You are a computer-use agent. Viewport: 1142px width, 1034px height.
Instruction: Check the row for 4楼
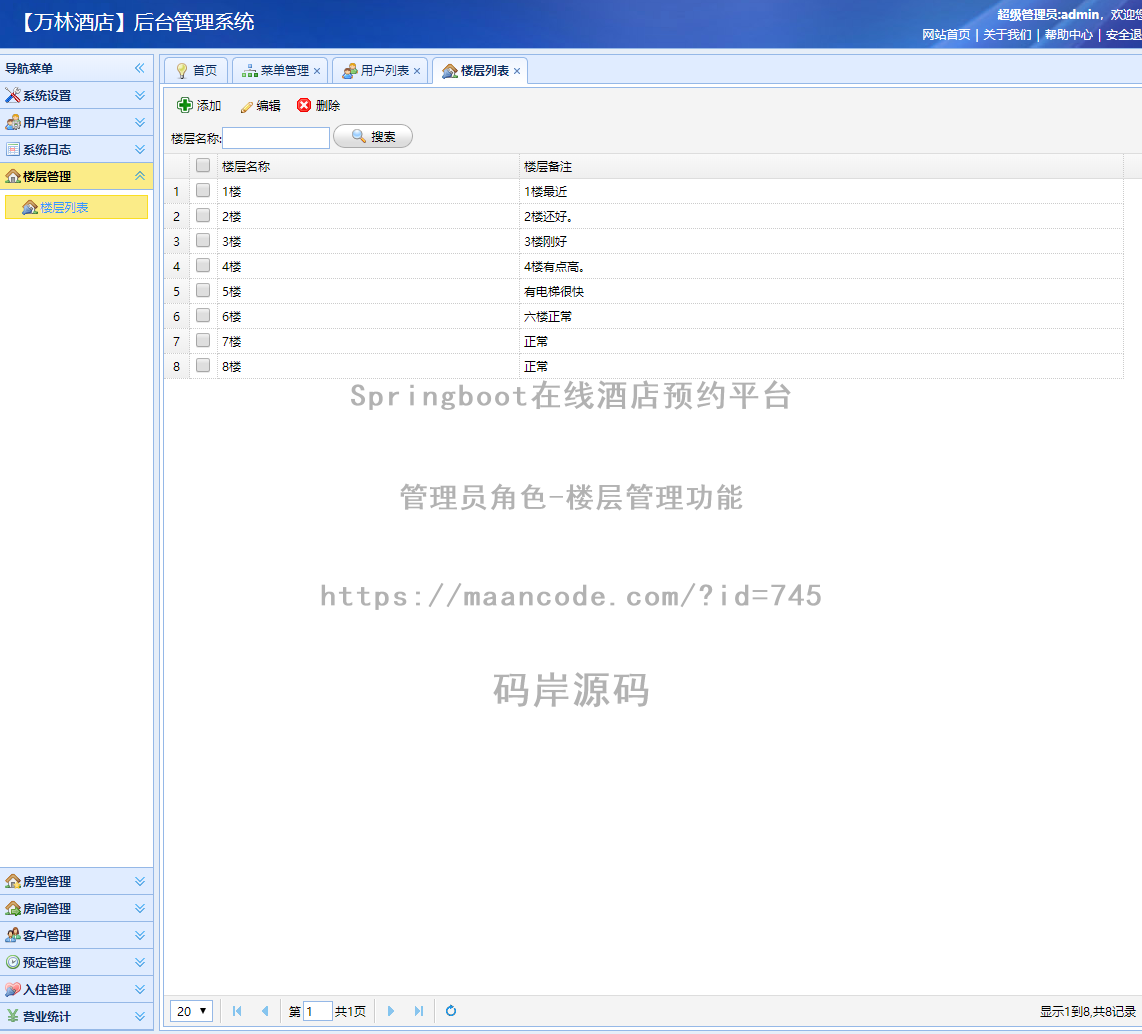point(203,265)
